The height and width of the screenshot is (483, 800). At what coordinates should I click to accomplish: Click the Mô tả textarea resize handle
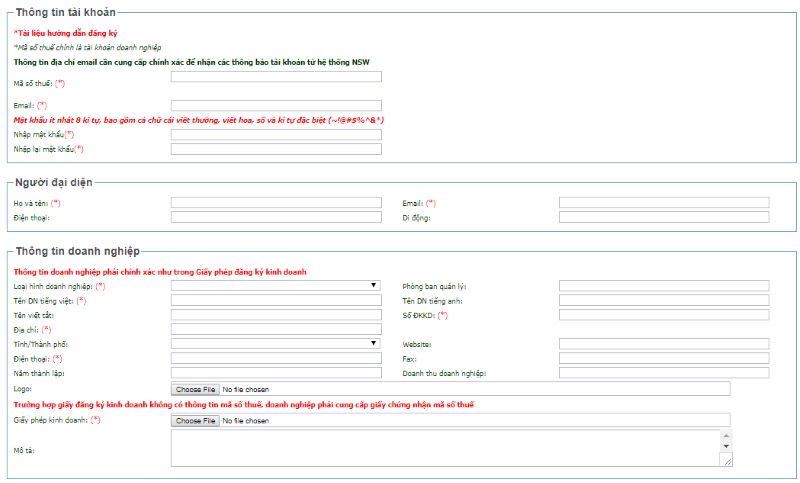[727, 461]
